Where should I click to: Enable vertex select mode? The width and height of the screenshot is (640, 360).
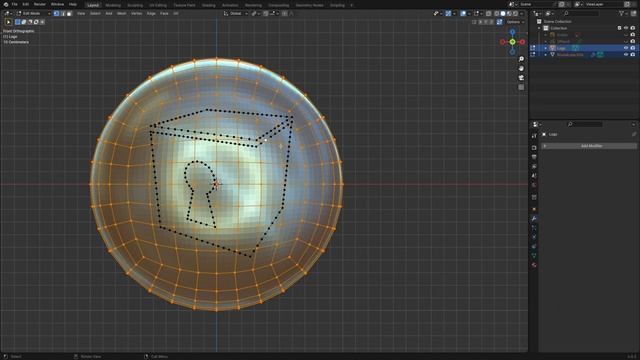point(56,13)
